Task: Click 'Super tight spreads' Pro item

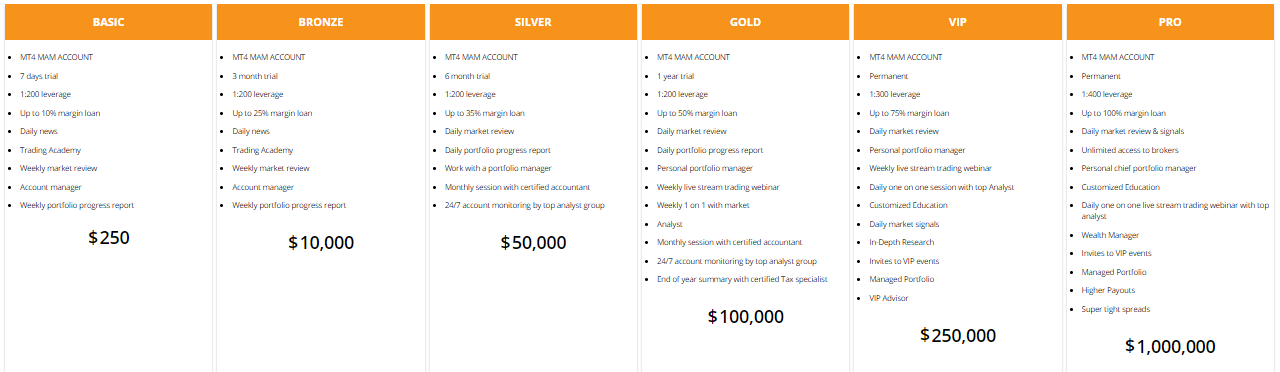Action: point(1115,309)
